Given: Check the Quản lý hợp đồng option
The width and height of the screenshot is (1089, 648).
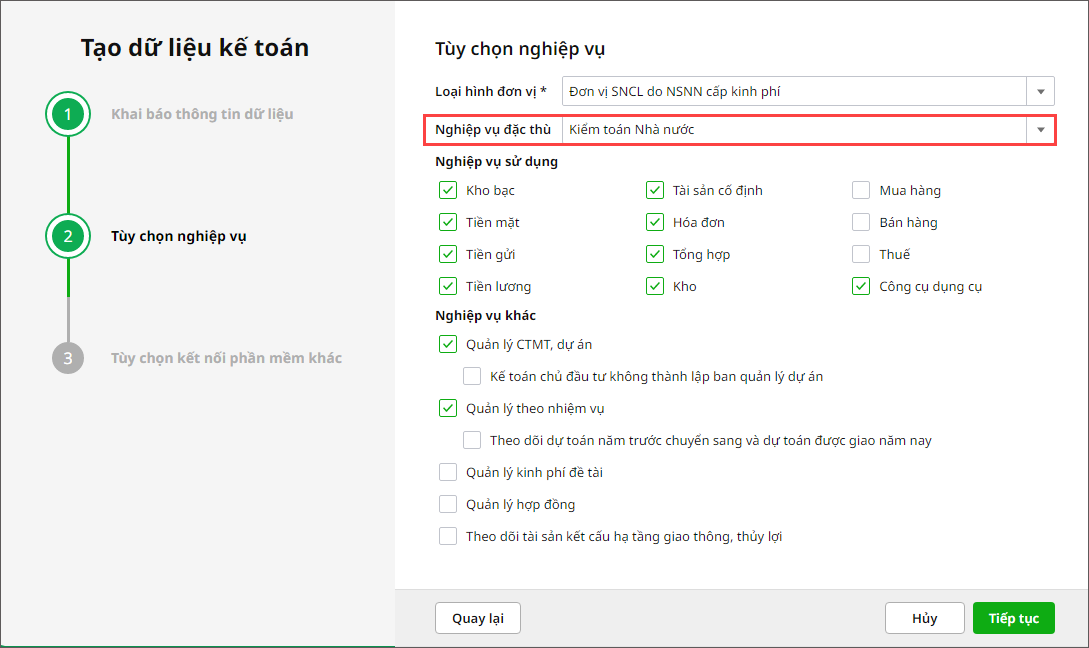Looking at the screenshot, I should (x=448, y=504).
